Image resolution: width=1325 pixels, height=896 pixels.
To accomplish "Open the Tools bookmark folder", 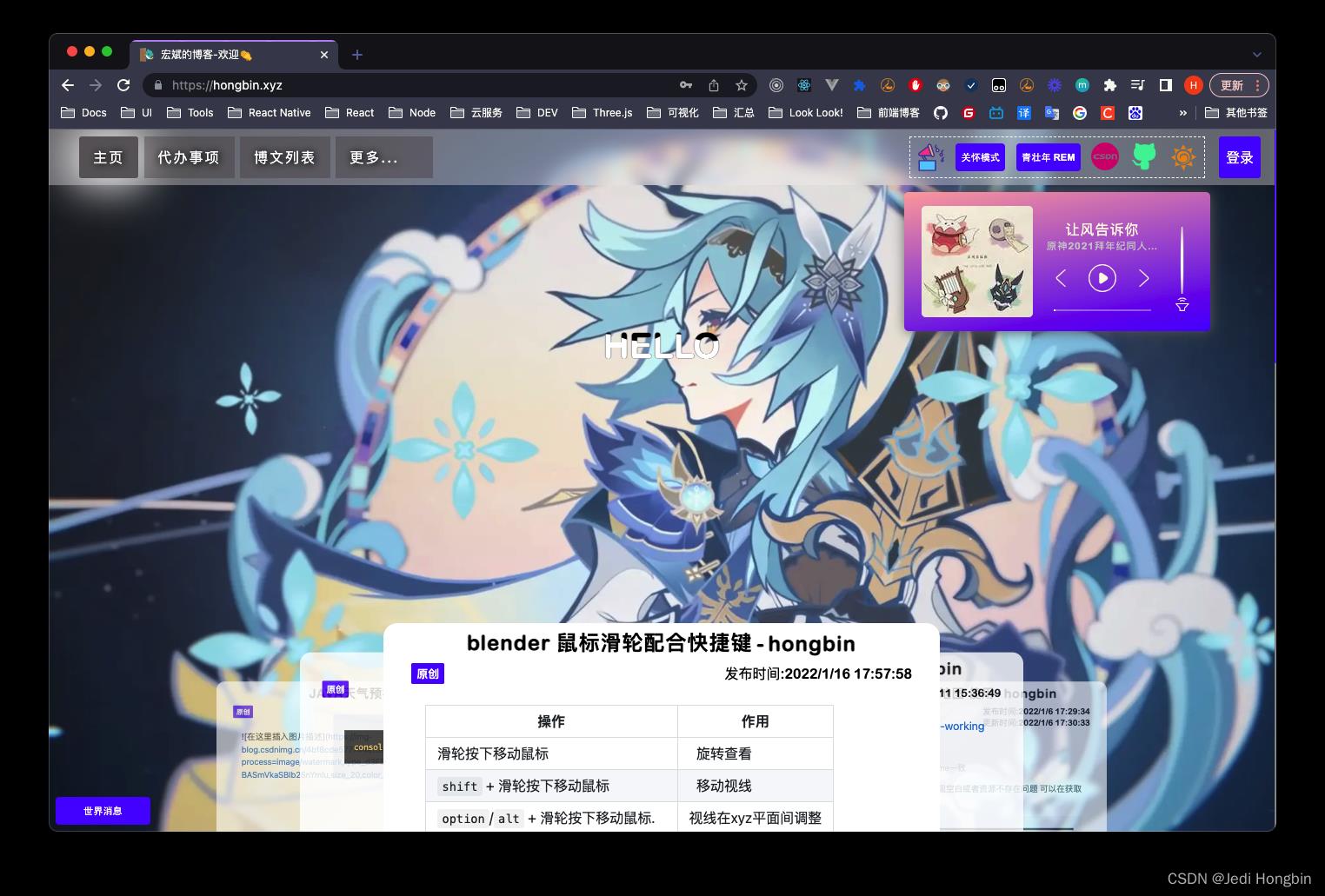I will pyautogui.click(x=190, y=113).
